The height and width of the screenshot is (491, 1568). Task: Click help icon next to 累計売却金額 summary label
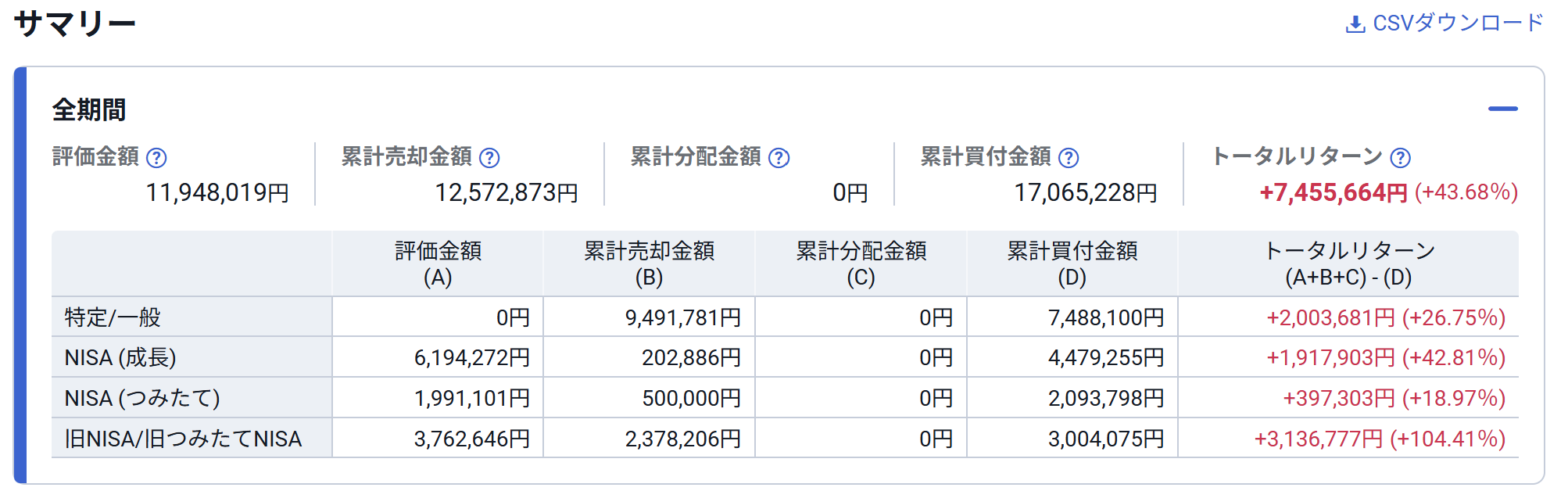coord(489,158)
